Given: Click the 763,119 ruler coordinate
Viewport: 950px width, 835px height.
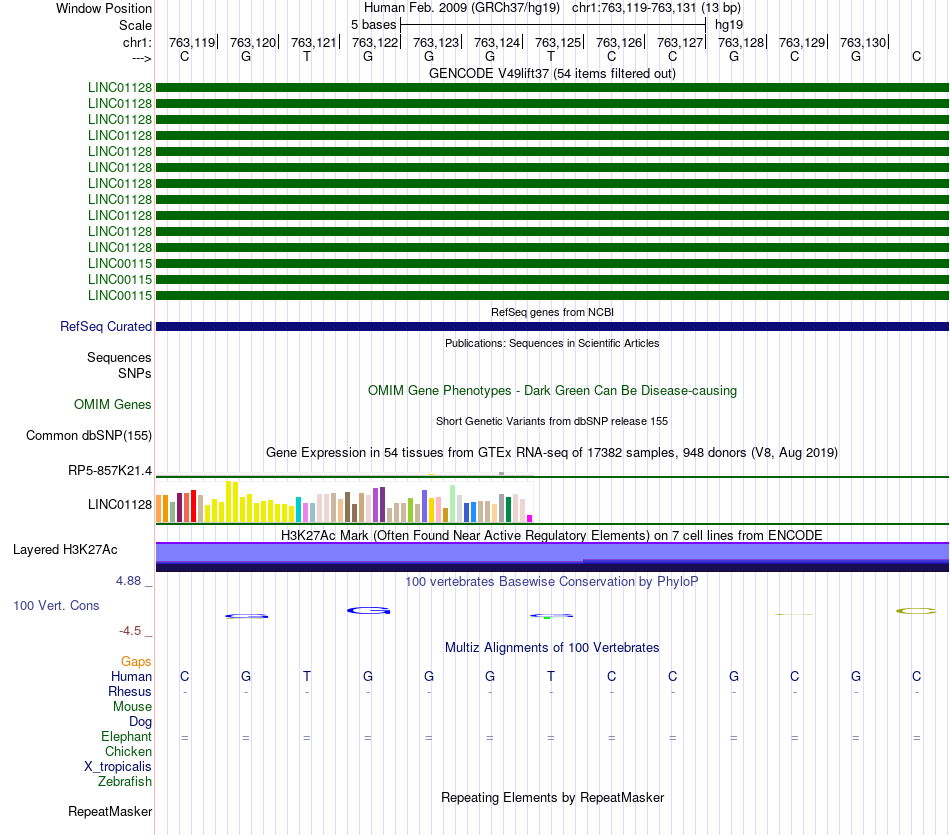Looking at the screenshot, I should (192, 42).
